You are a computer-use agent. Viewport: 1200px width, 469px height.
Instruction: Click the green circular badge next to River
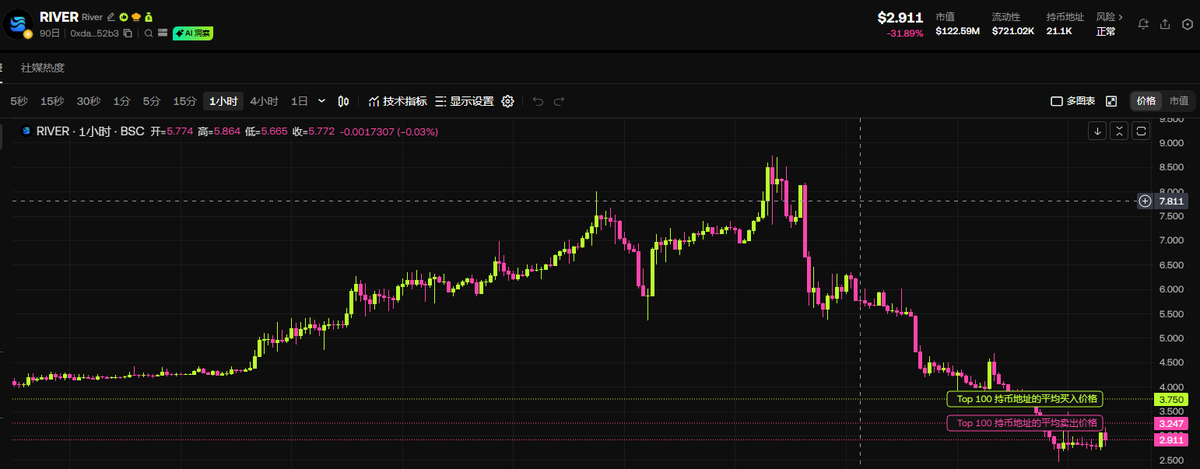coord(123,18)
